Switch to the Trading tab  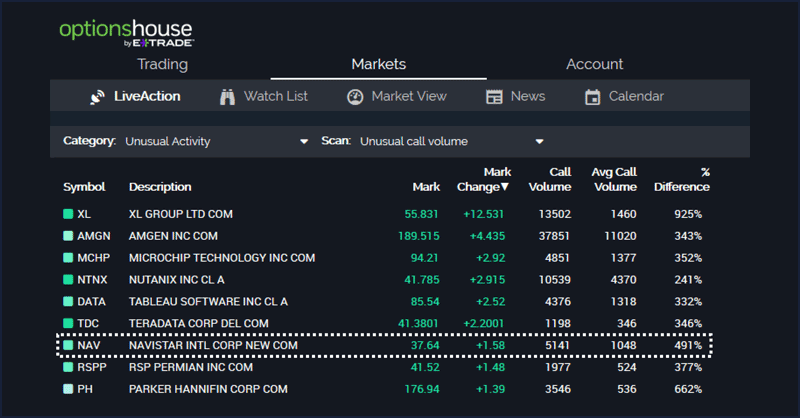[162, 64]
